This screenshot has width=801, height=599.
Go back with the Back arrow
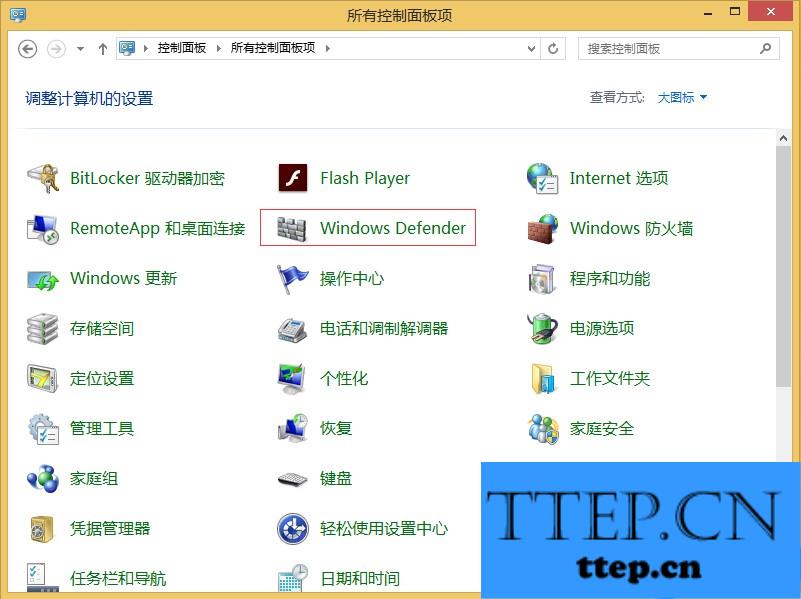click(x=28, y=49)
